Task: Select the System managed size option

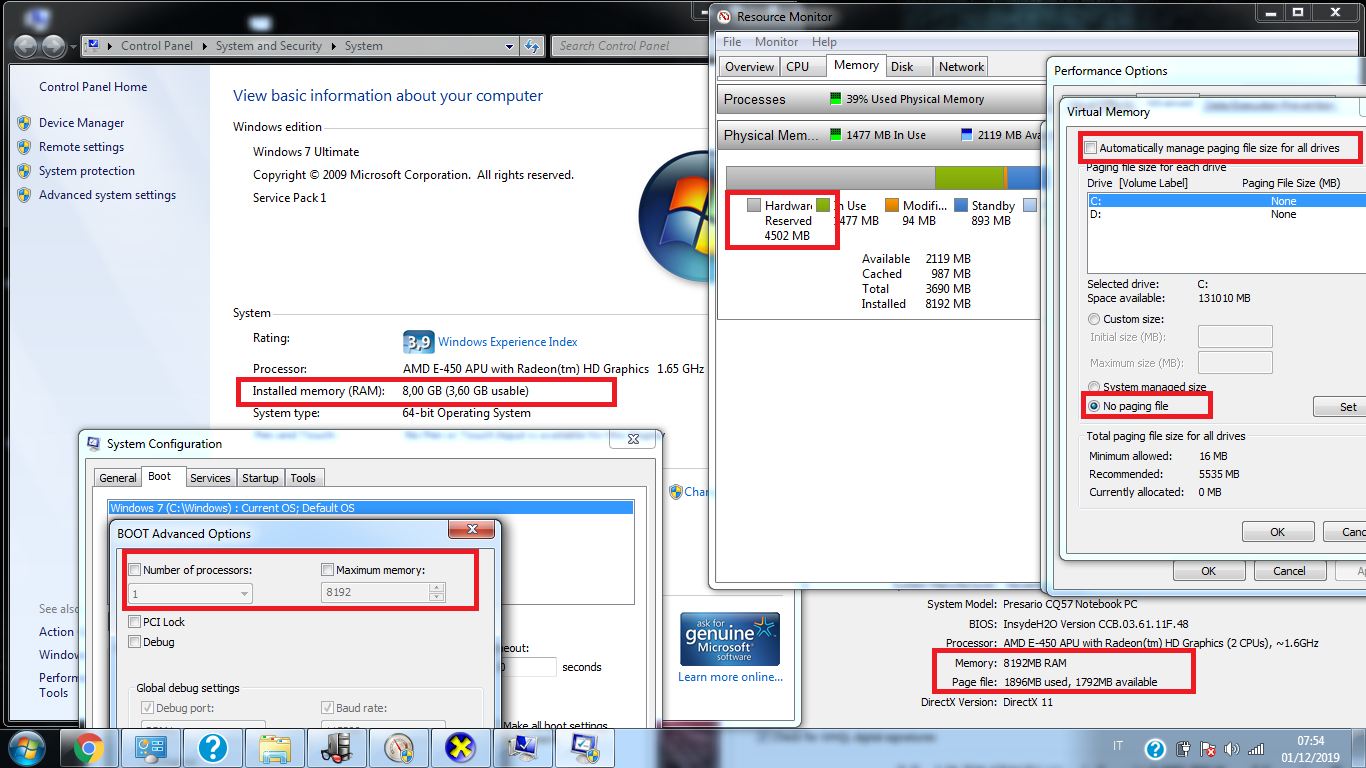Action: (x=1095, y=387)
